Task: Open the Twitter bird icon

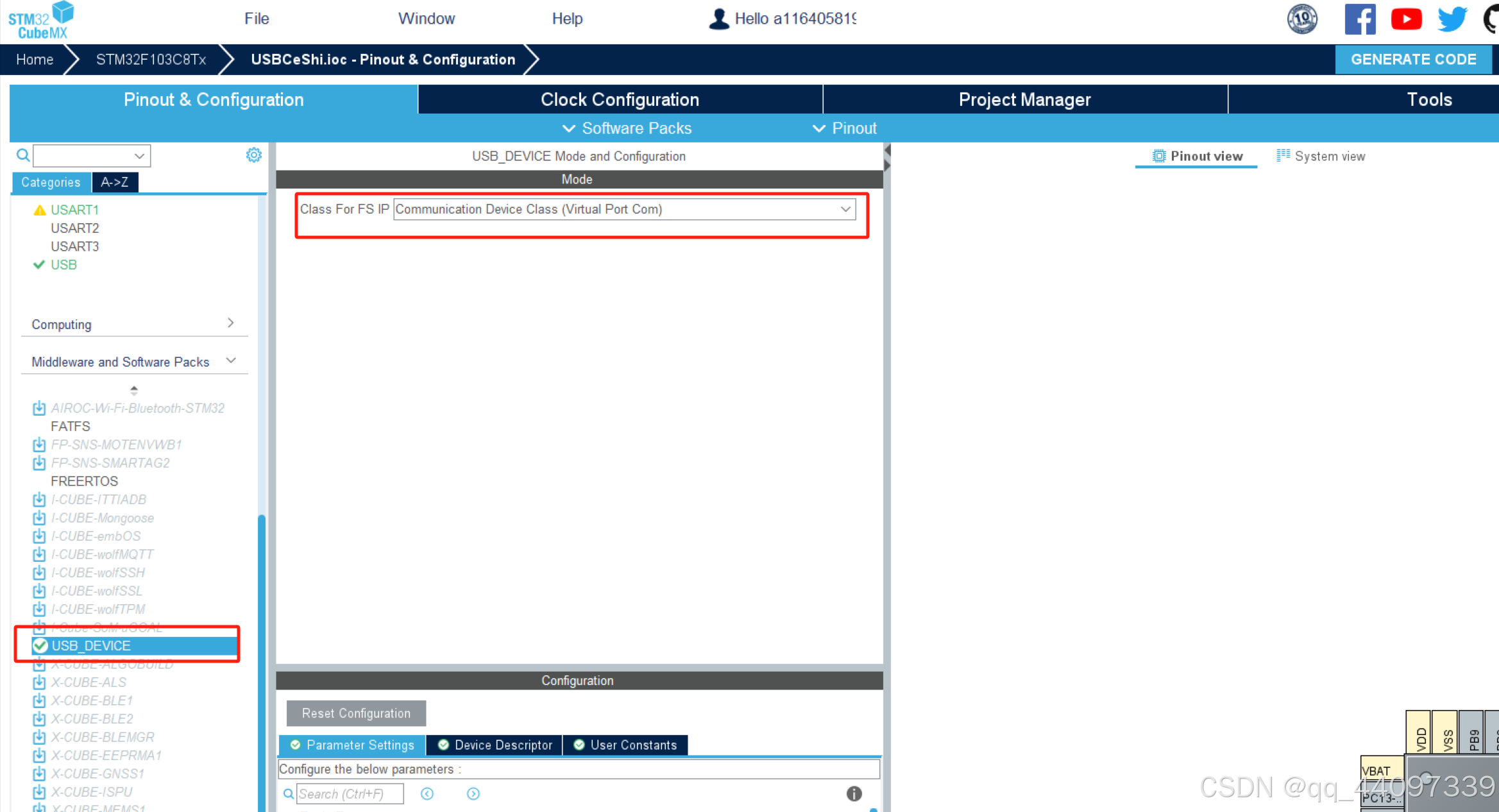Action: [1452, 19]
